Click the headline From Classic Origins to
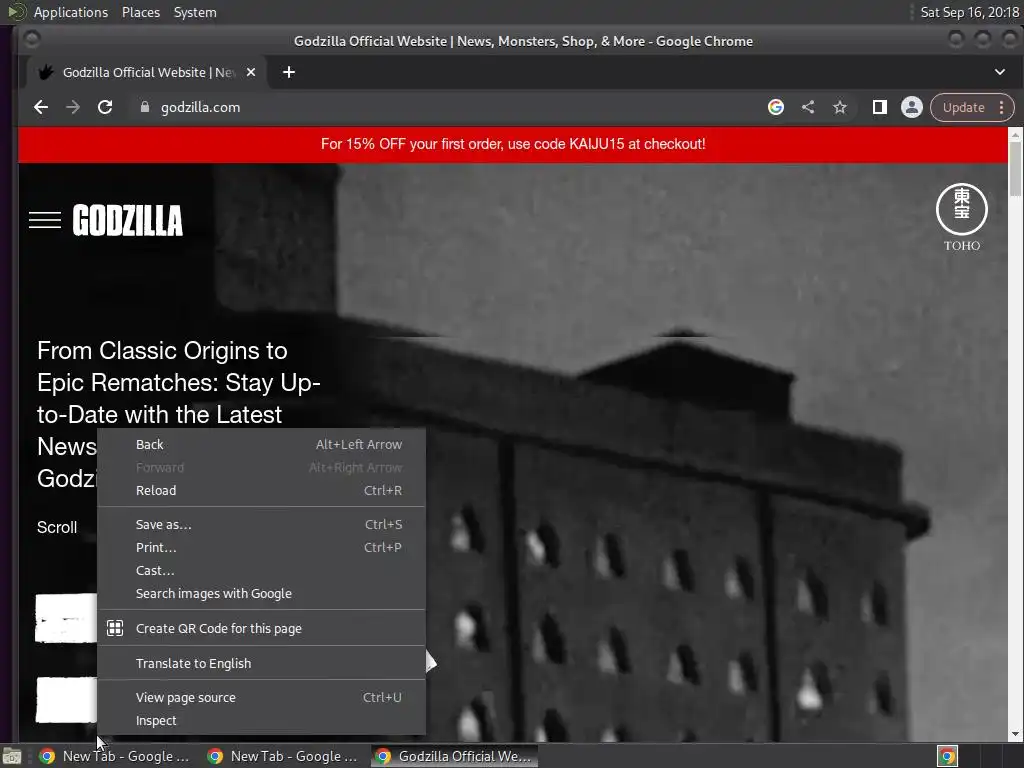The height and width of the screenshot is (768, 1024). click(162, 351)
